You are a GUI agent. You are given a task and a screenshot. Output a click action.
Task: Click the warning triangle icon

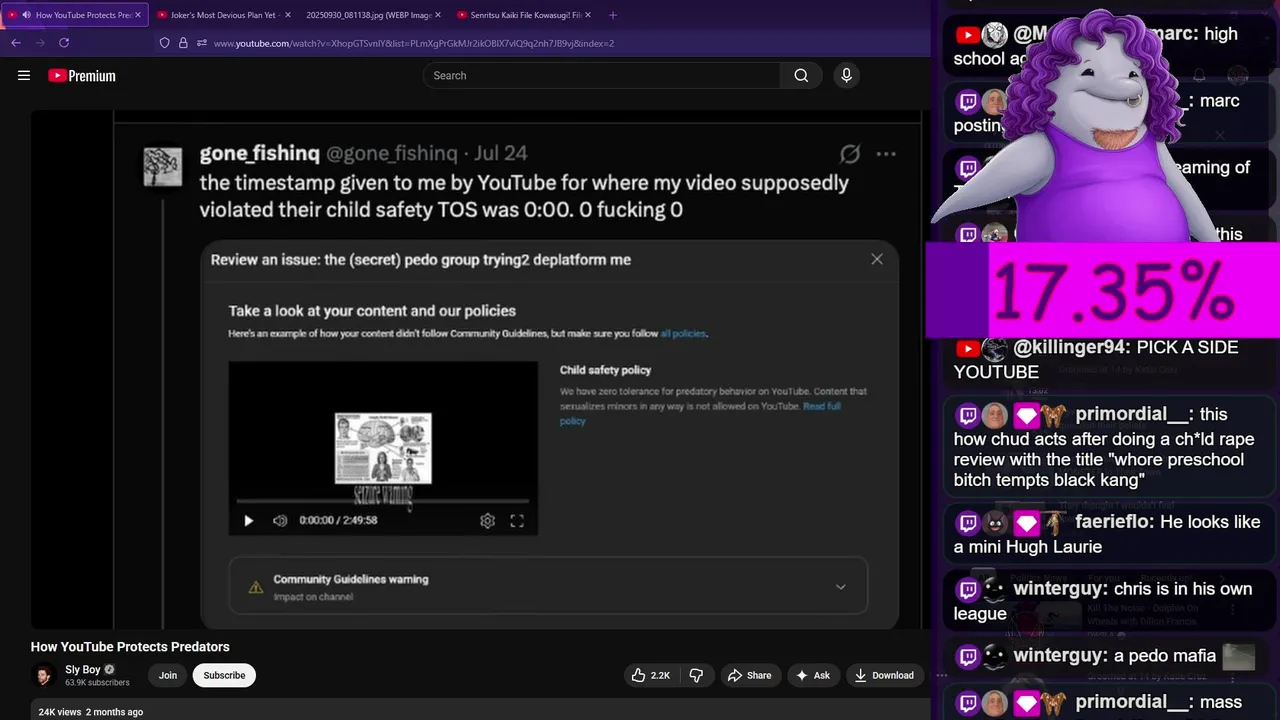point(256,587)
